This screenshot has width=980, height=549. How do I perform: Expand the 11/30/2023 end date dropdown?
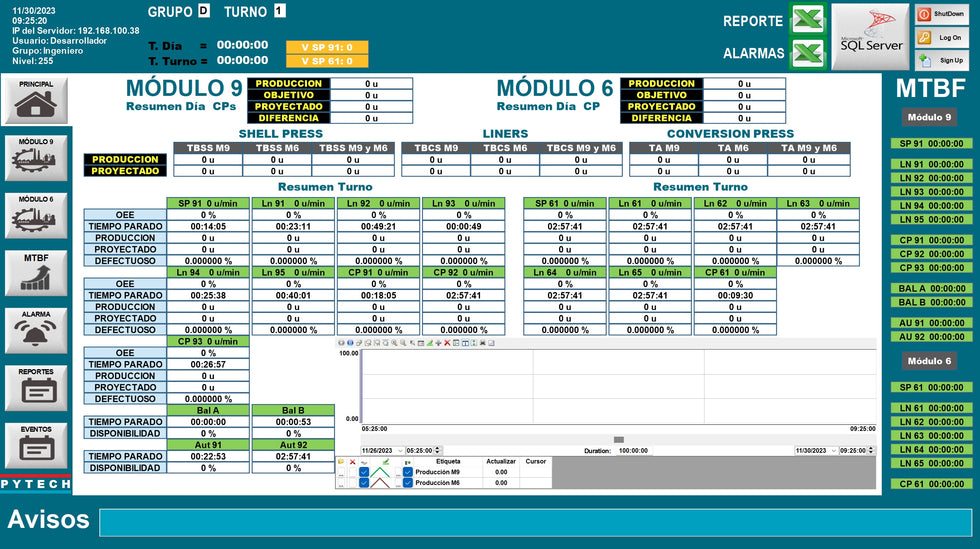(833, 451)
